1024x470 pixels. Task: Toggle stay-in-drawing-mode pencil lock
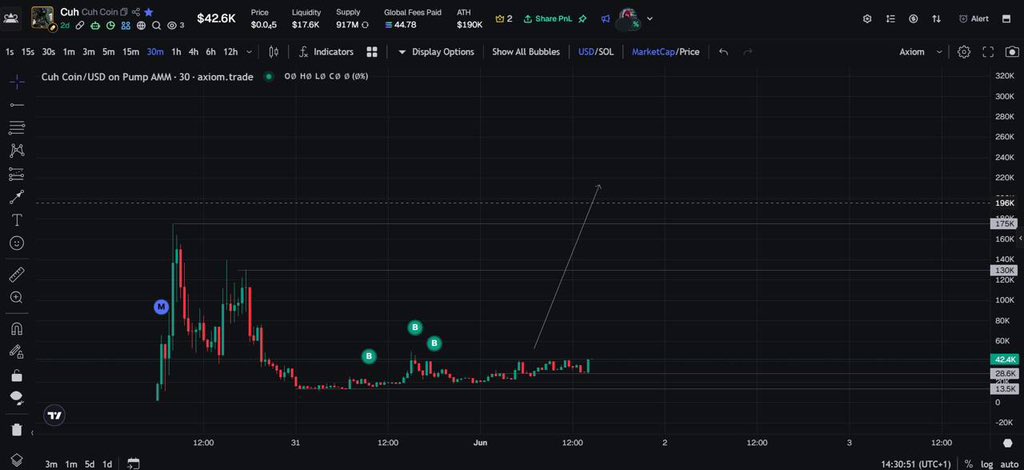coord(17,352)
